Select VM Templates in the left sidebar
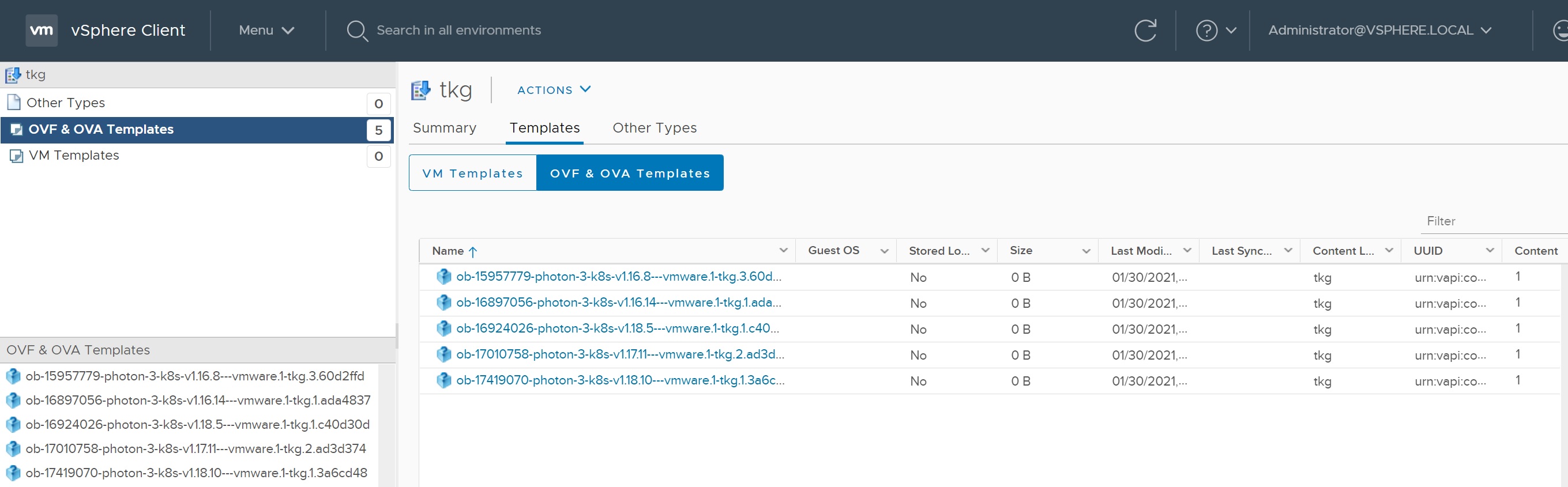This screenshot has height=487, width=1568. pyautogui.click(x=74, y=156)
